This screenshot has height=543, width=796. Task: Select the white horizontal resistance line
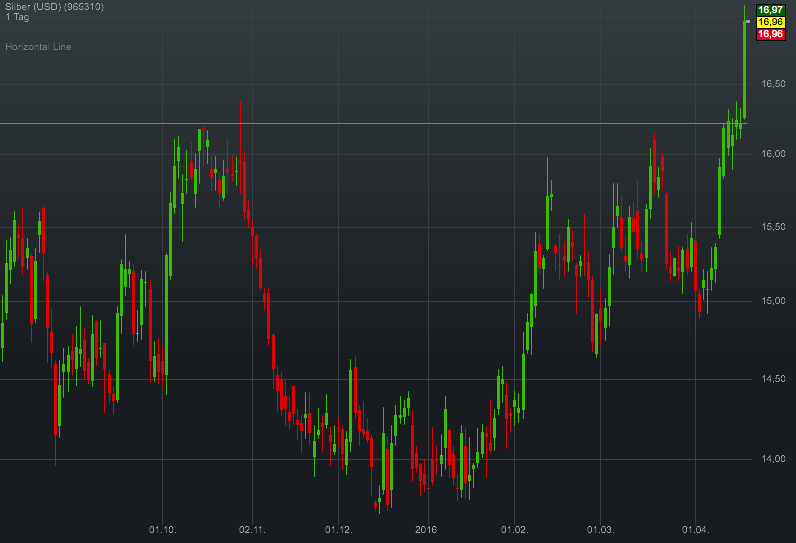pos(373,123)
